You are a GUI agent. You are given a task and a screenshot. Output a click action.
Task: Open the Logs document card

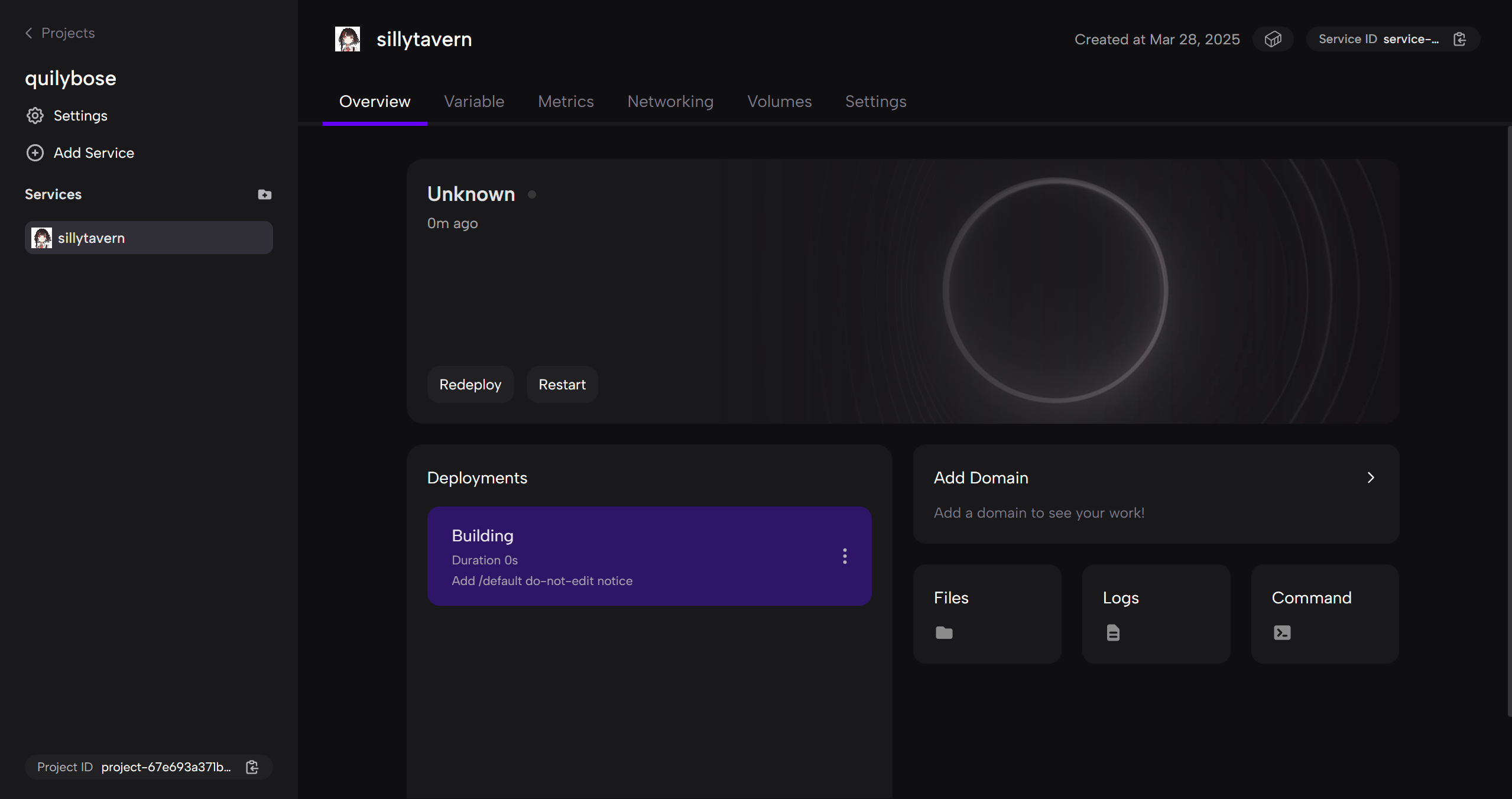[1156, 613]
